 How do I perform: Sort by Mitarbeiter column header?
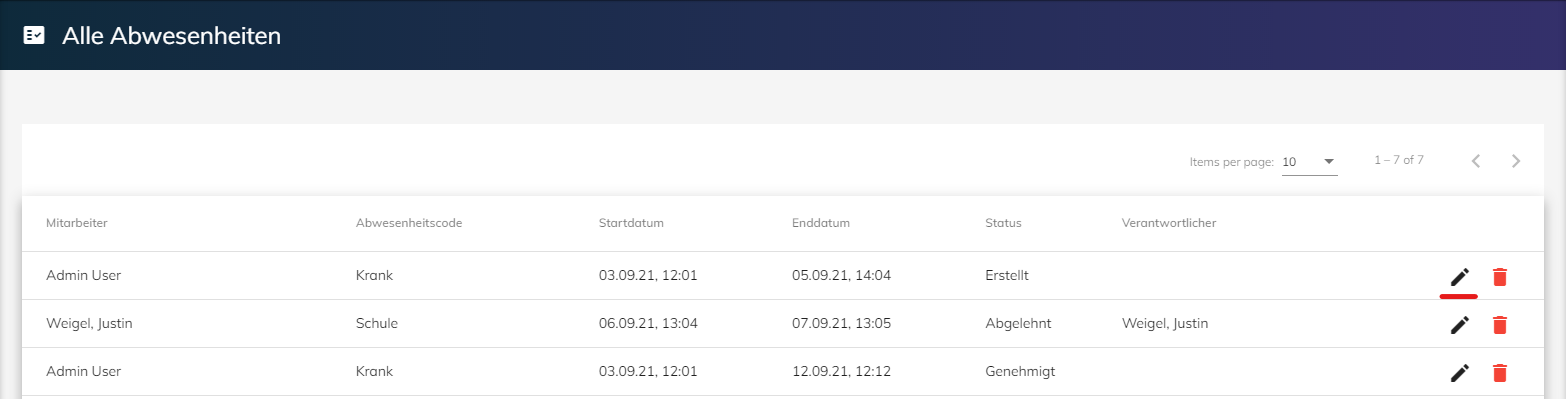(77, 223)
